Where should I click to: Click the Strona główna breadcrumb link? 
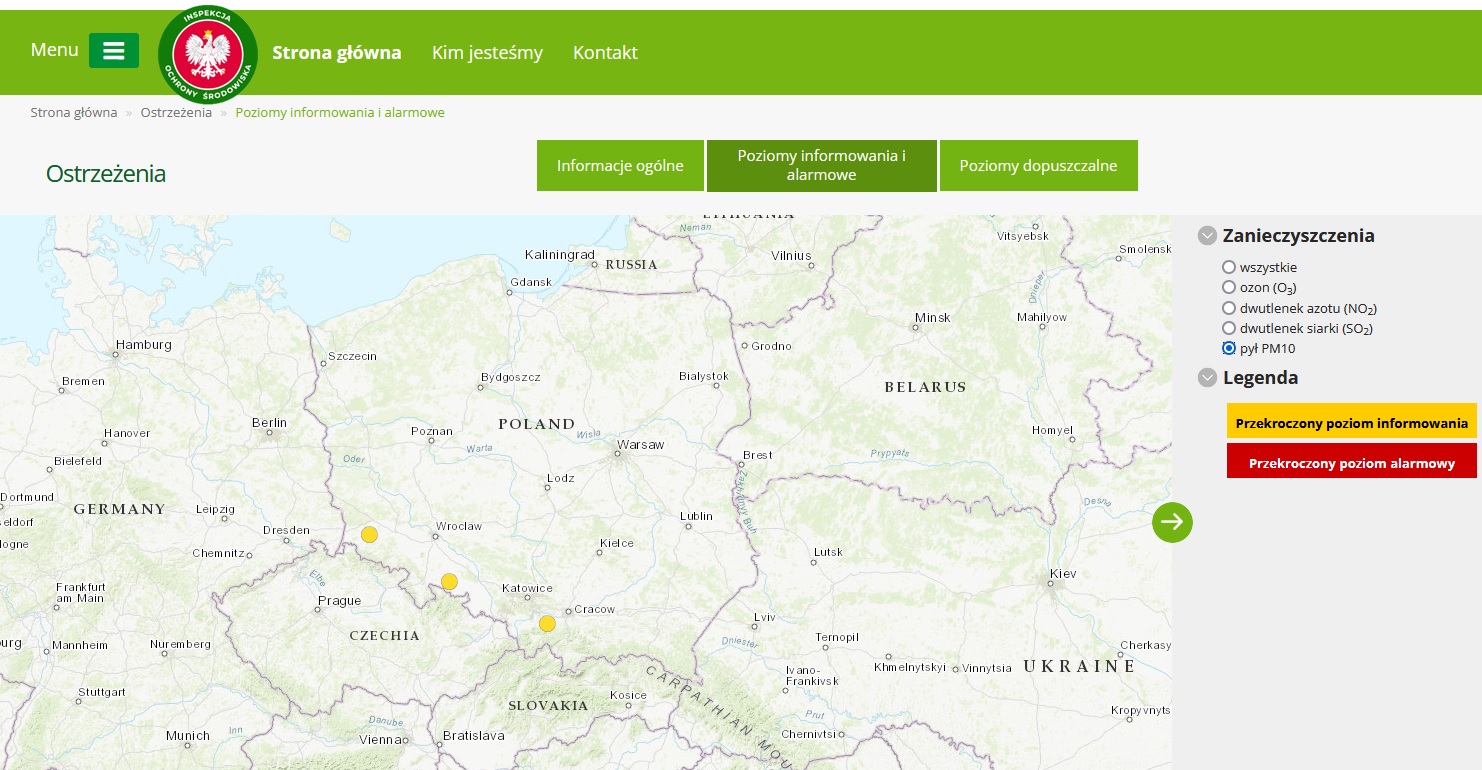coord(74,112)
